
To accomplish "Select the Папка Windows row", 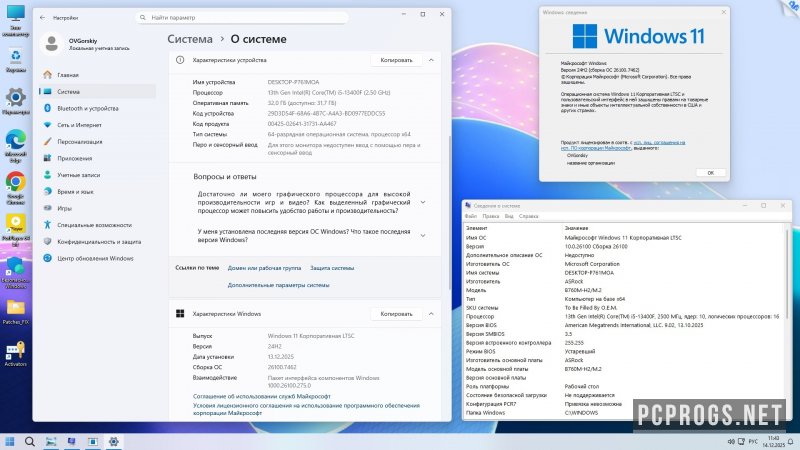I will tap(623, 413).
